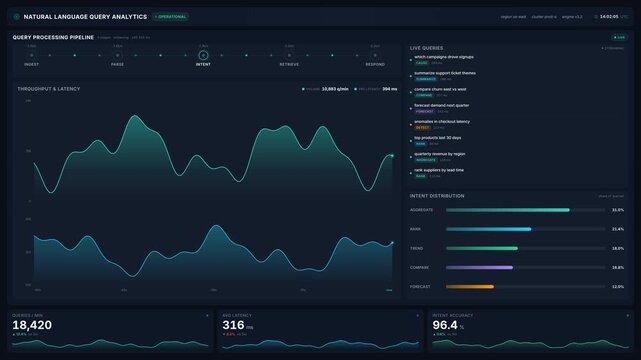Image resolution: width=641 pixels, height=360 pixels.
Task: Click the QUERY PROCESSING PIPELINE heading
Action: point(53,37)
